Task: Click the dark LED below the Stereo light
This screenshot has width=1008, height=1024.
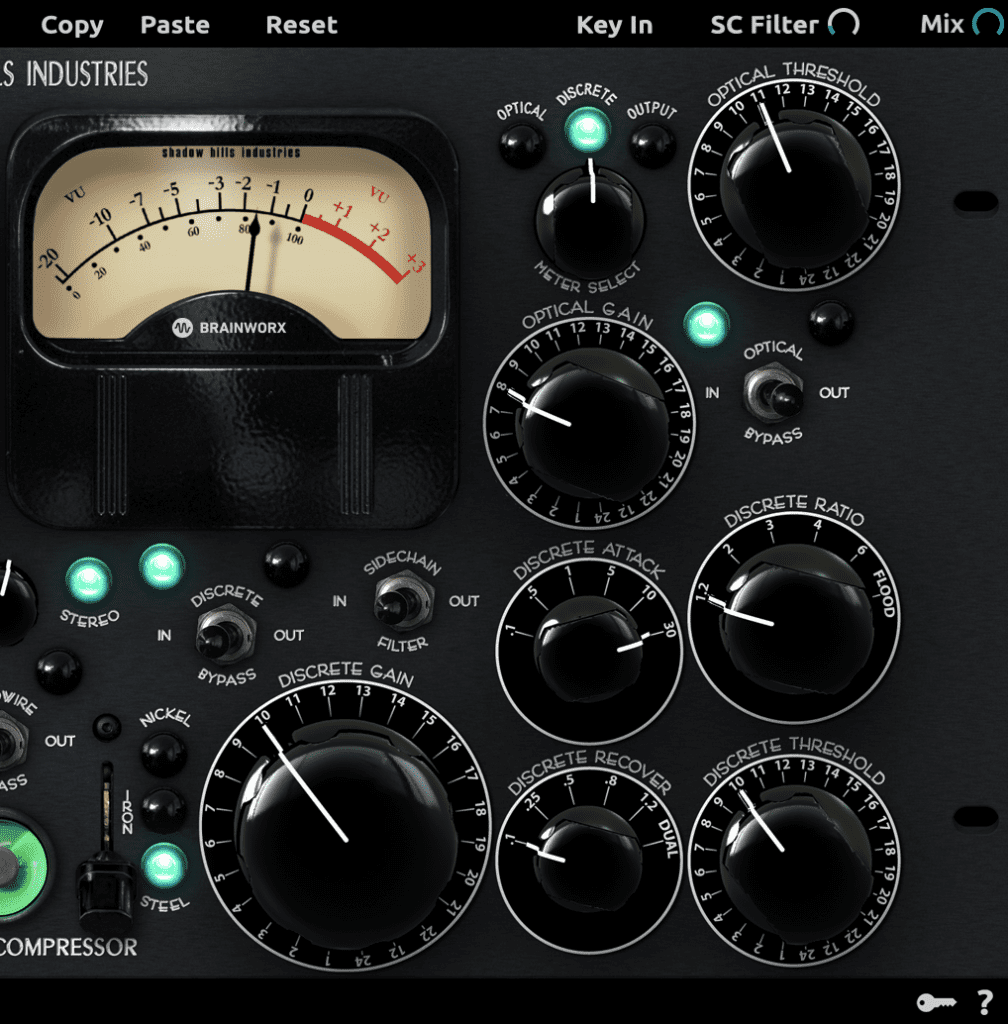Action: click(59, 671)
